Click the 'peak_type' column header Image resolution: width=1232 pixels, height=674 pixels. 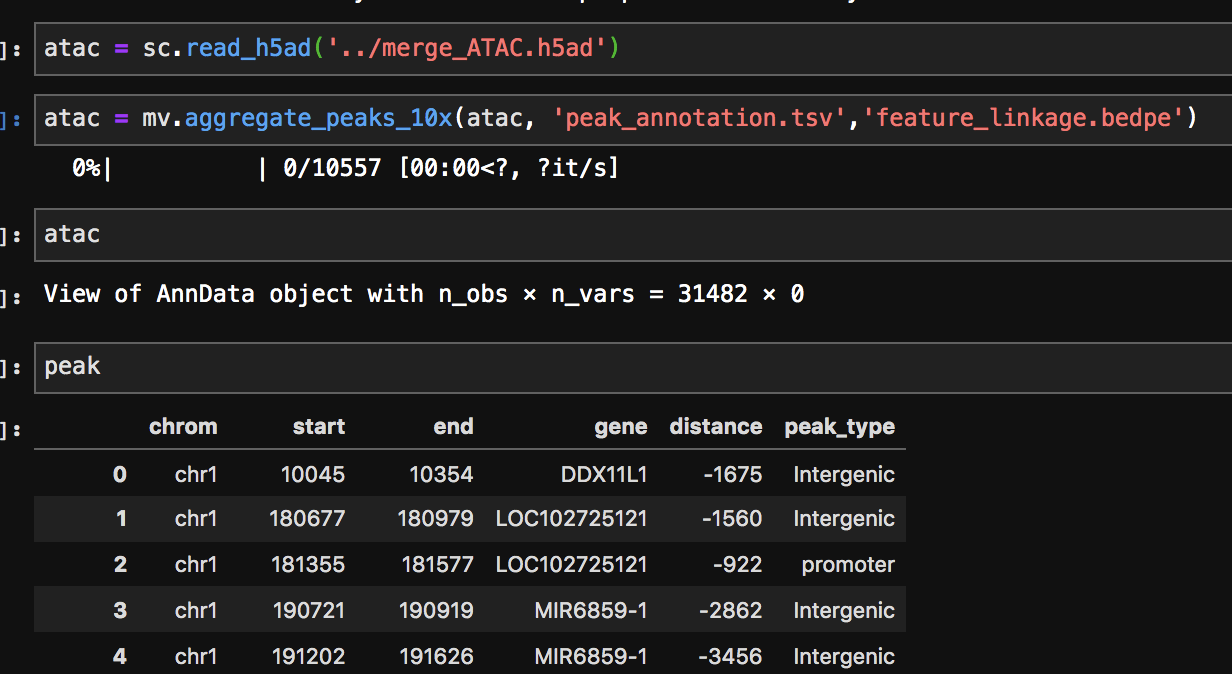pyautogui.click(x=840, y=428)
